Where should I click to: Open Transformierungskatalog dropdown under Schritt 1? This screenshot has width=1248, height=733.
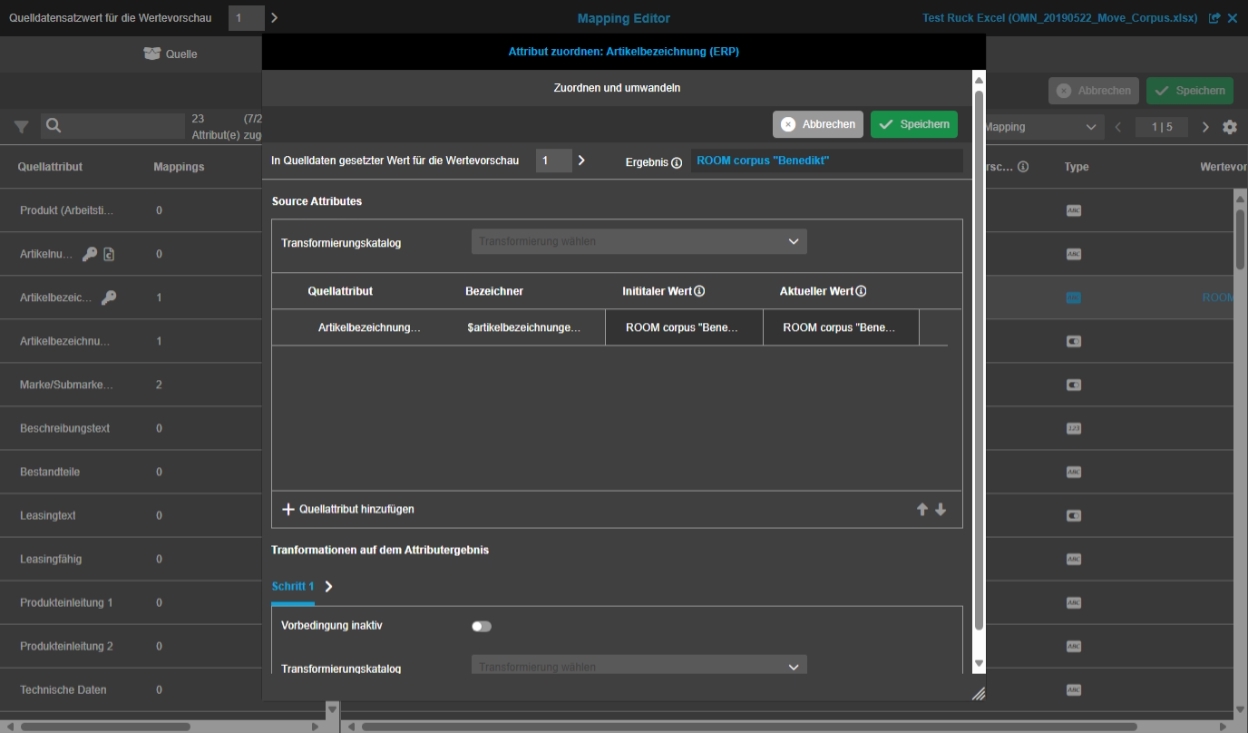pyautogui.click(x=639, y=667)
